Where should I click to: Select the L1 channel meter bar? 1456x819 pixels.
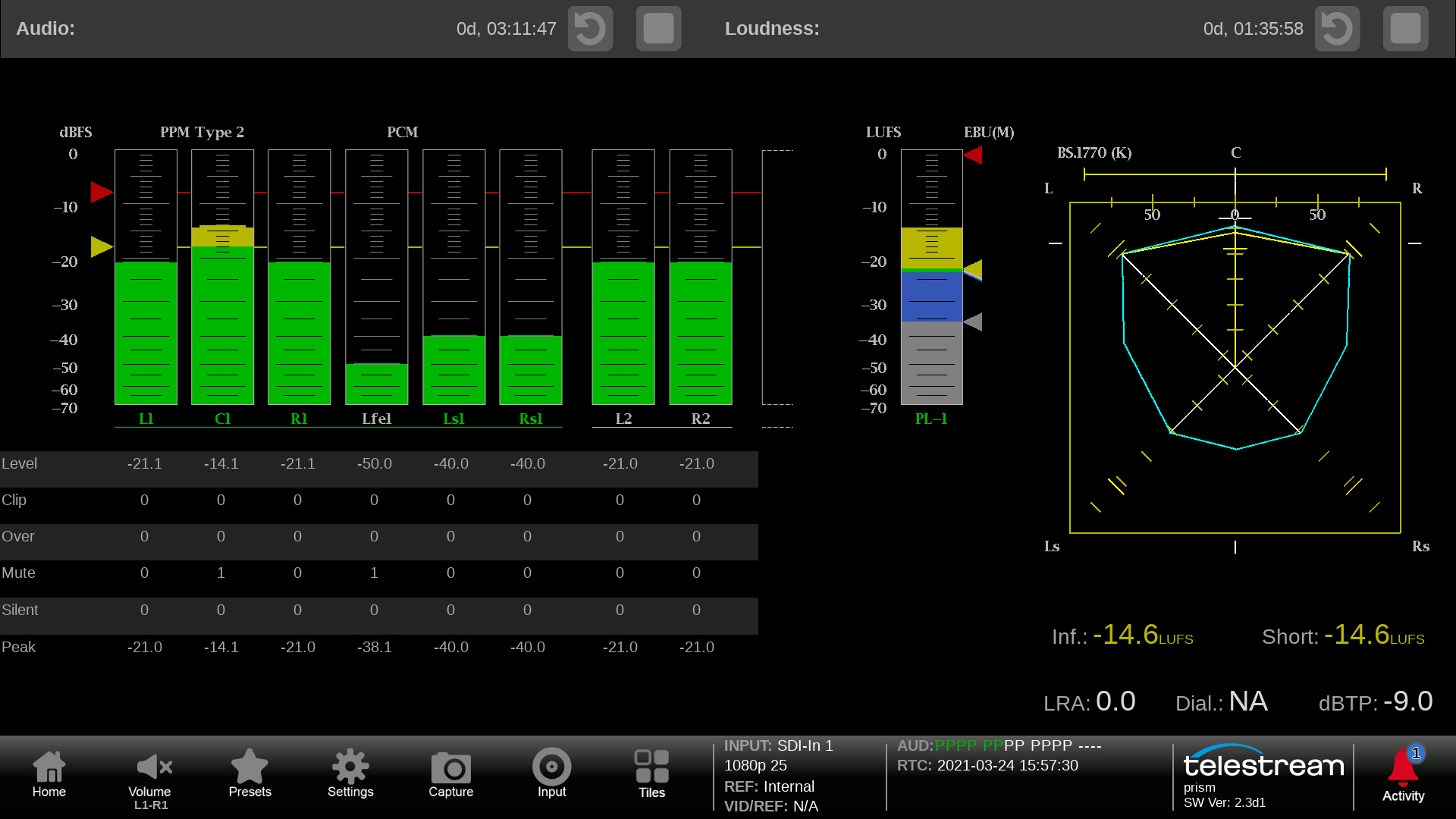click(146, 277)
